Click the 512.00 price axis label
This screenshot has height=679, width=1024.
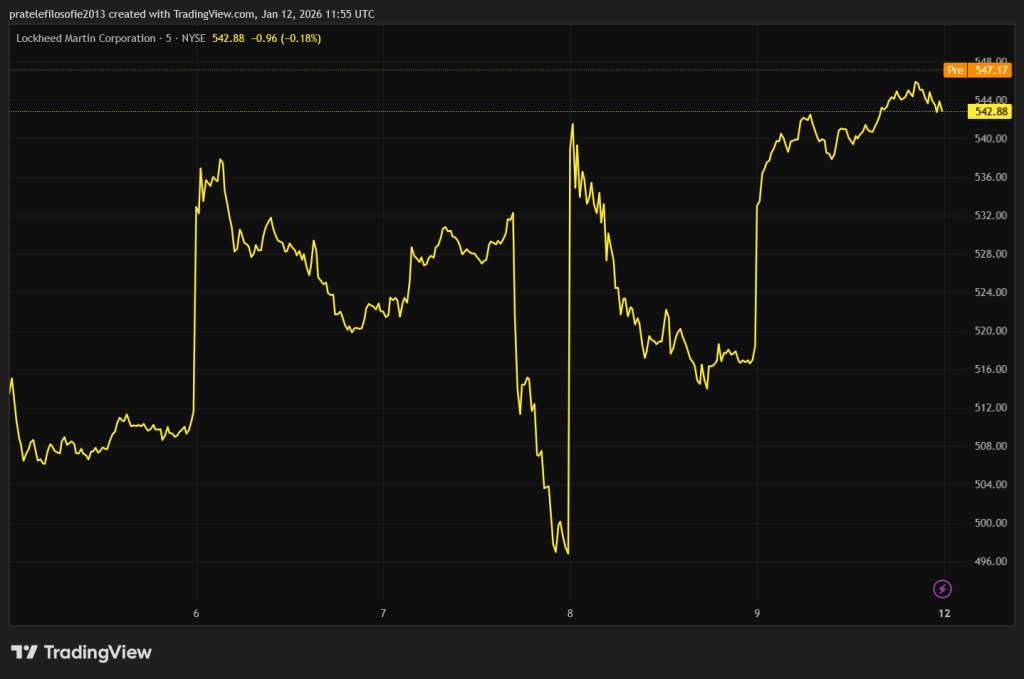coord(990,408)
